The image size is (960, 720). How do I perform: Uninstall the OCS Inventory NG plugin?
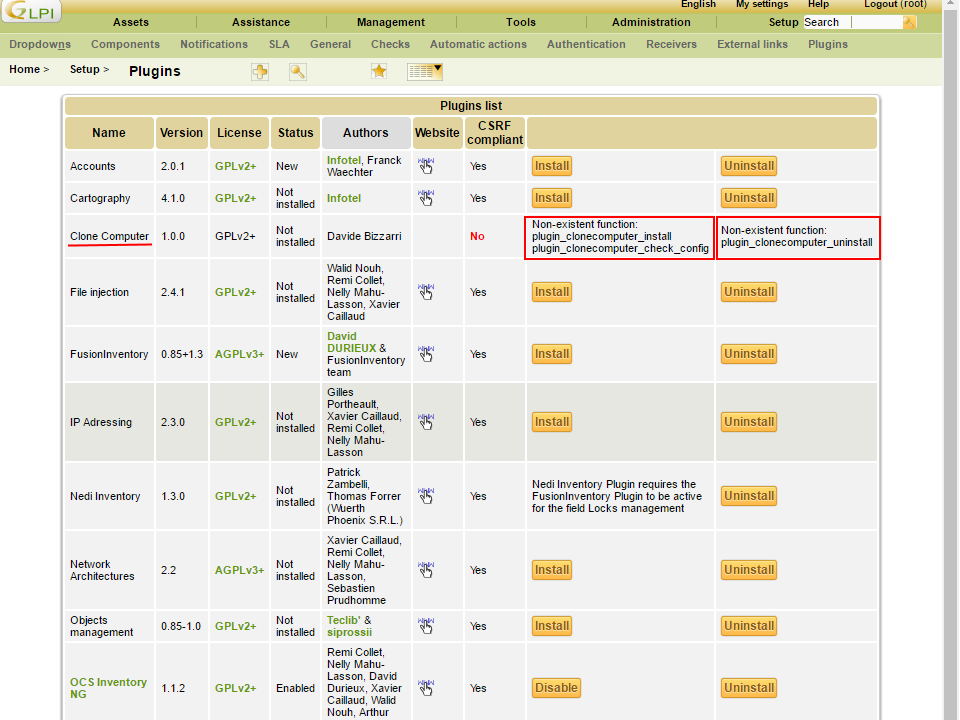coord(749,688)
